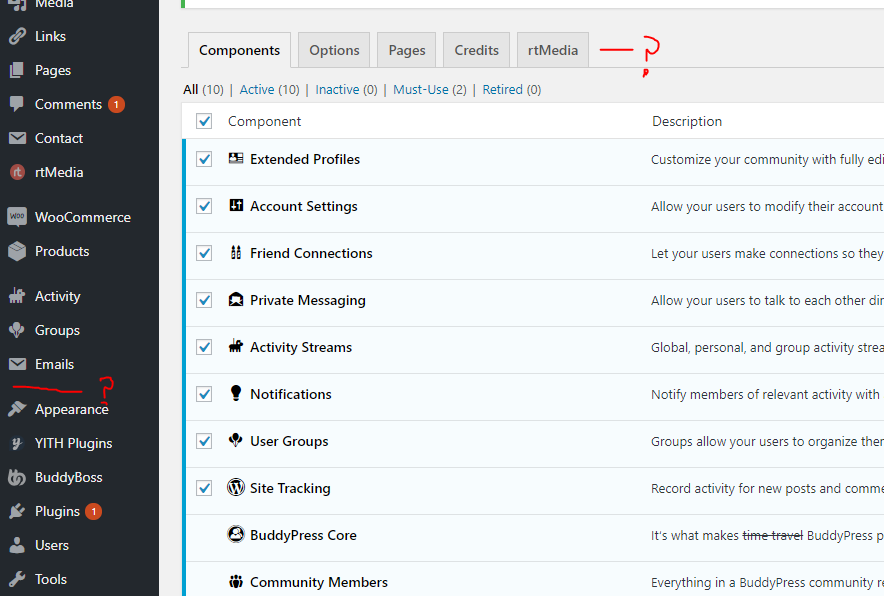Click the Notifications lightbulb icon
The image size is (884, 596).
pos(236,393)
